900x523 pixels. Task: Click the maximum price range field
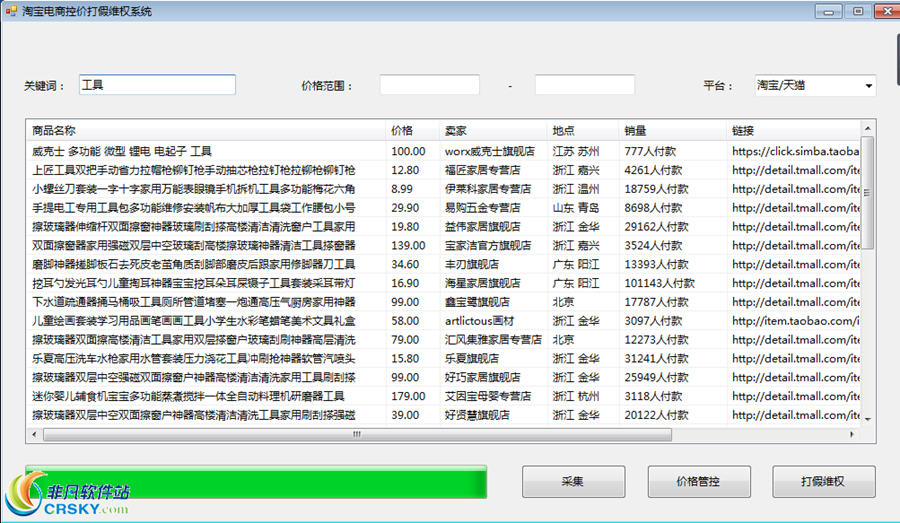point(585,85)
